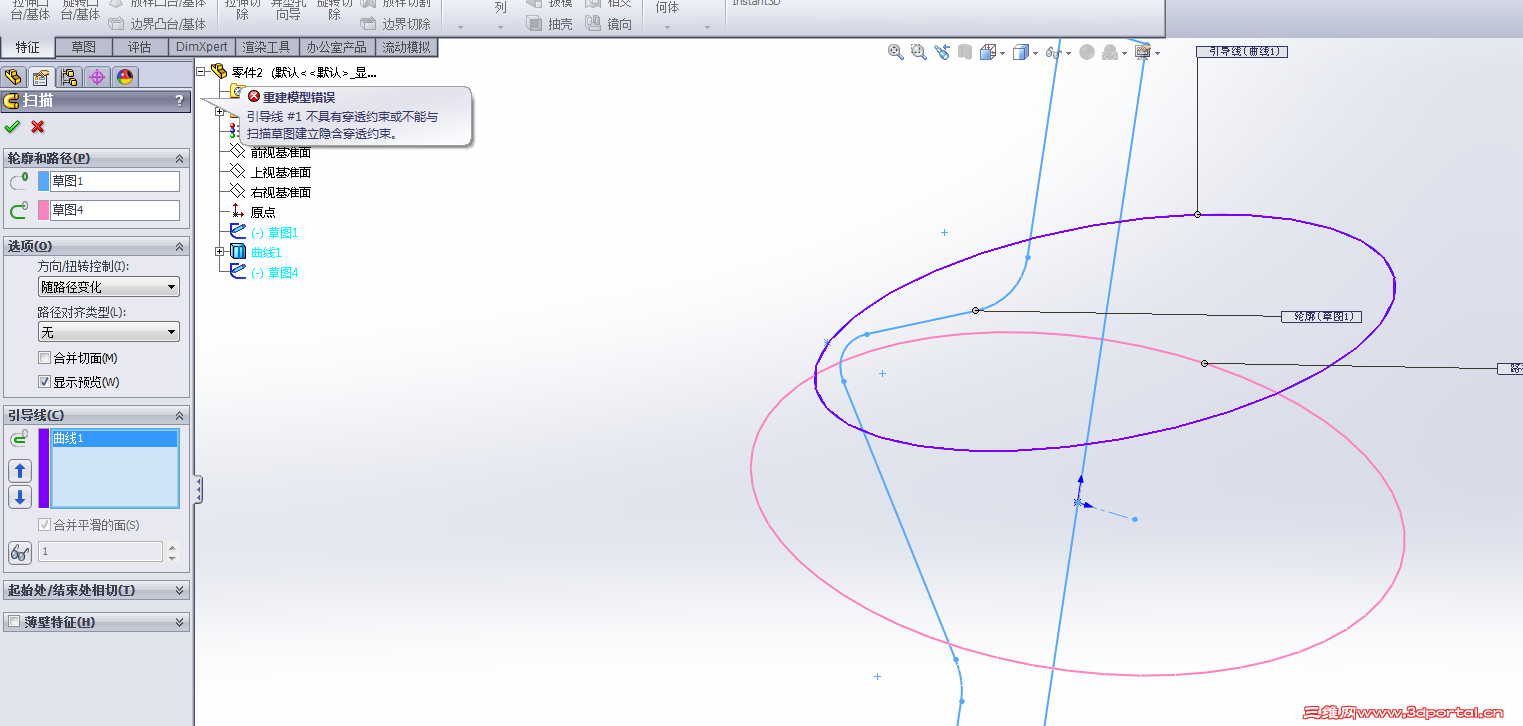
Task: Click the blue profile color swatch
Action: [43, 181]
